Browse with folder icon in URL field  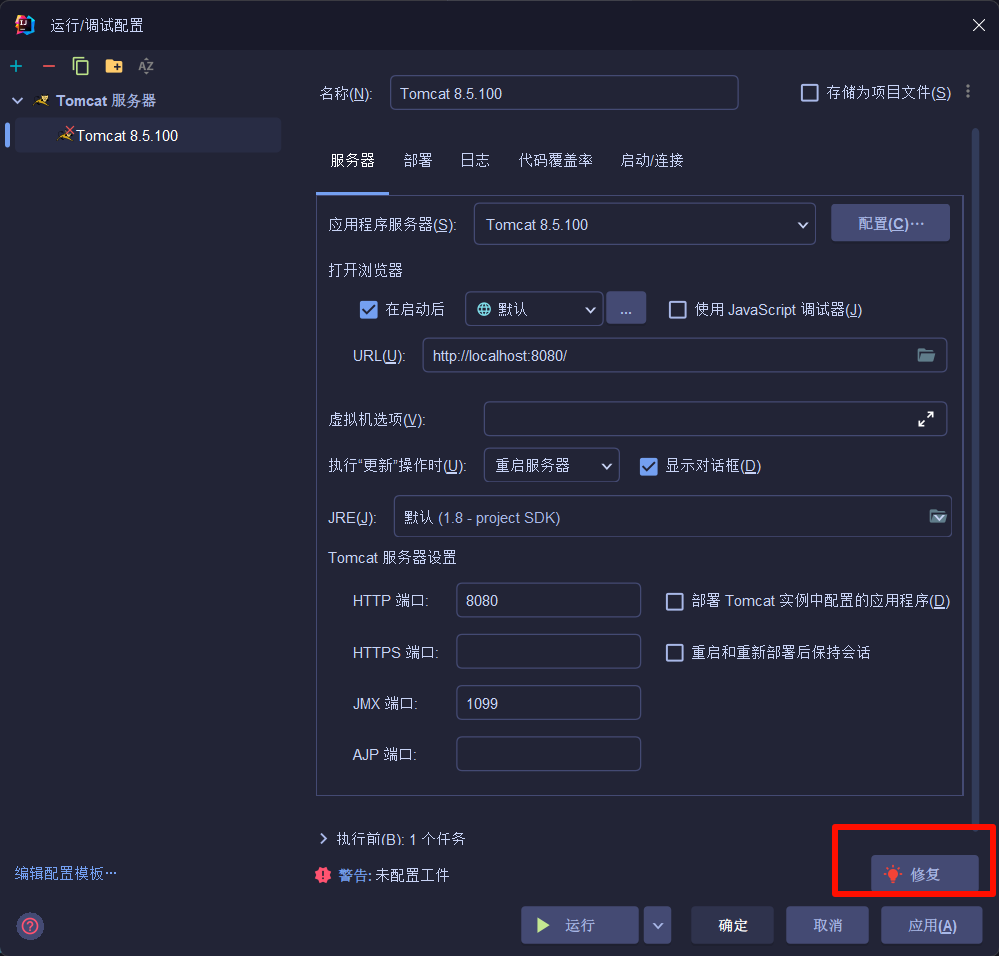(x=926, y=355)
